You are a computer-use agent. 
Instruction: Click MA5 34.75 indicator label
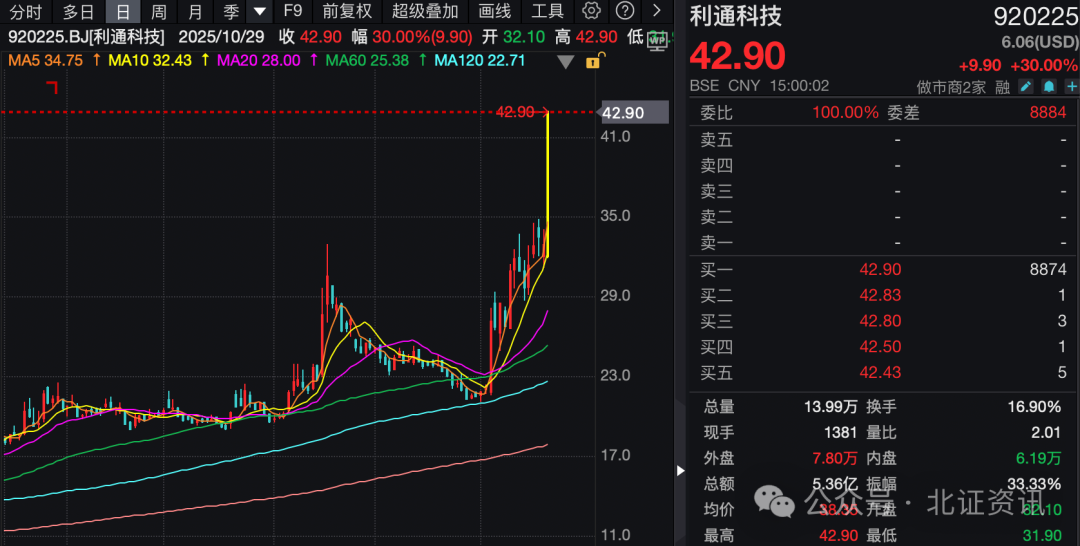click(45, 61)
